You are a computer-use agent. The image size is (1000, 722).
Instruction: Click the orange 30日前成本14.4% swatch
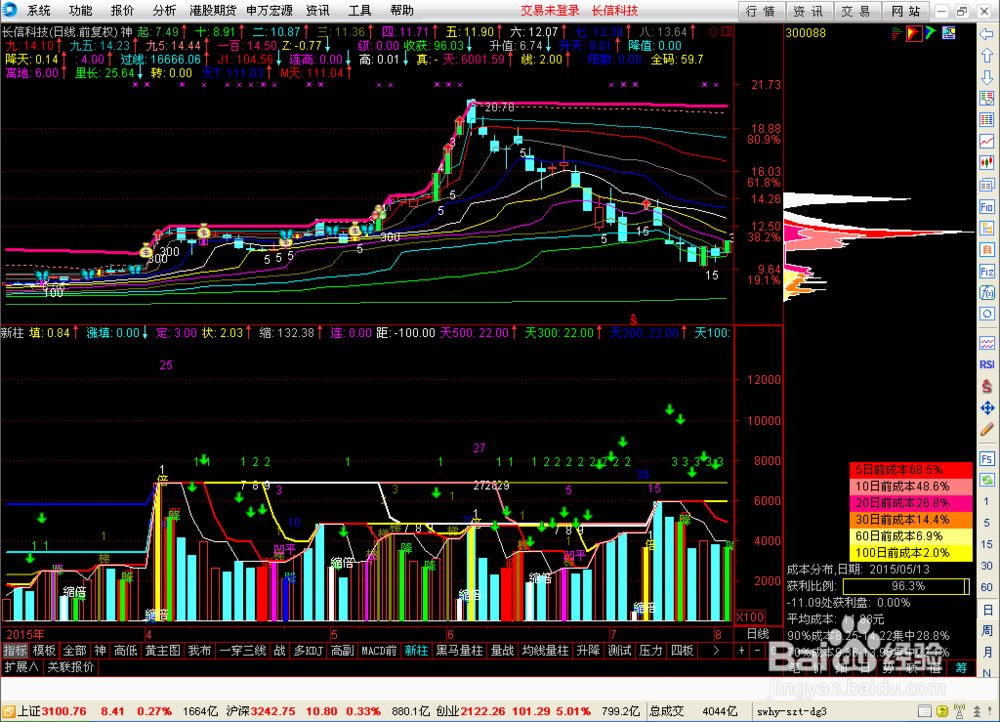coord(911,520)
